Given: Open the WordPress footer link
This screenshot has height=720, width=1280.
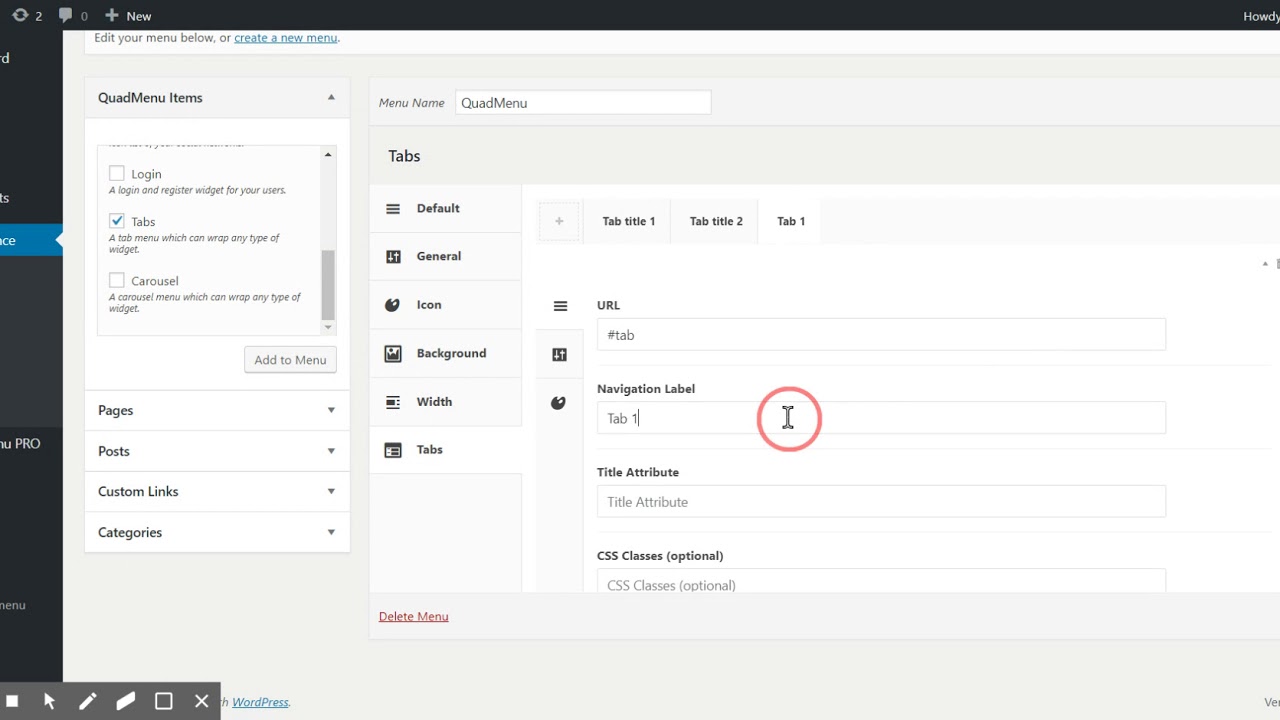Looking at the screenshot, I should pos(260,702).
